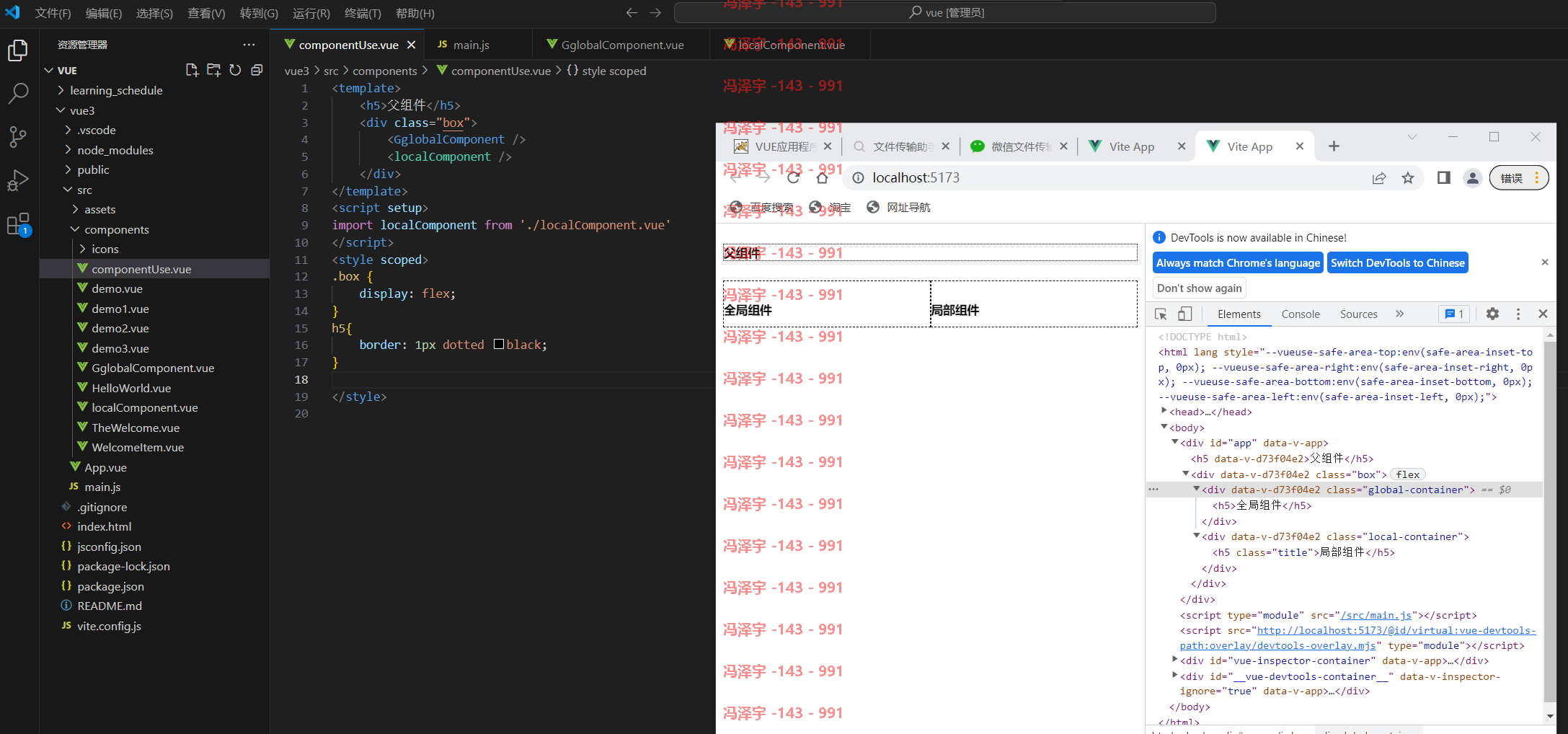Reload the localhost:5173 page in Chrome

[x=794, y=177]
